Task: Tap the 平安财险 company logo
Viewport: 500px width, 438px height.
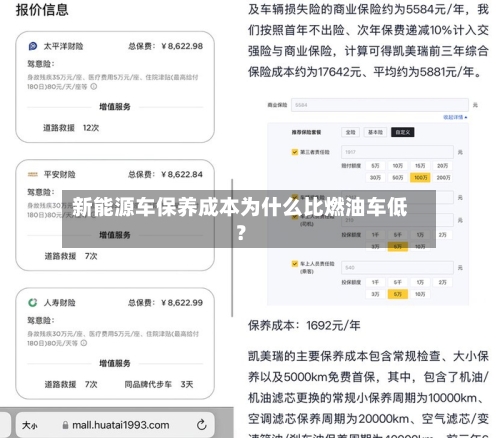Action: click(33, 174)
